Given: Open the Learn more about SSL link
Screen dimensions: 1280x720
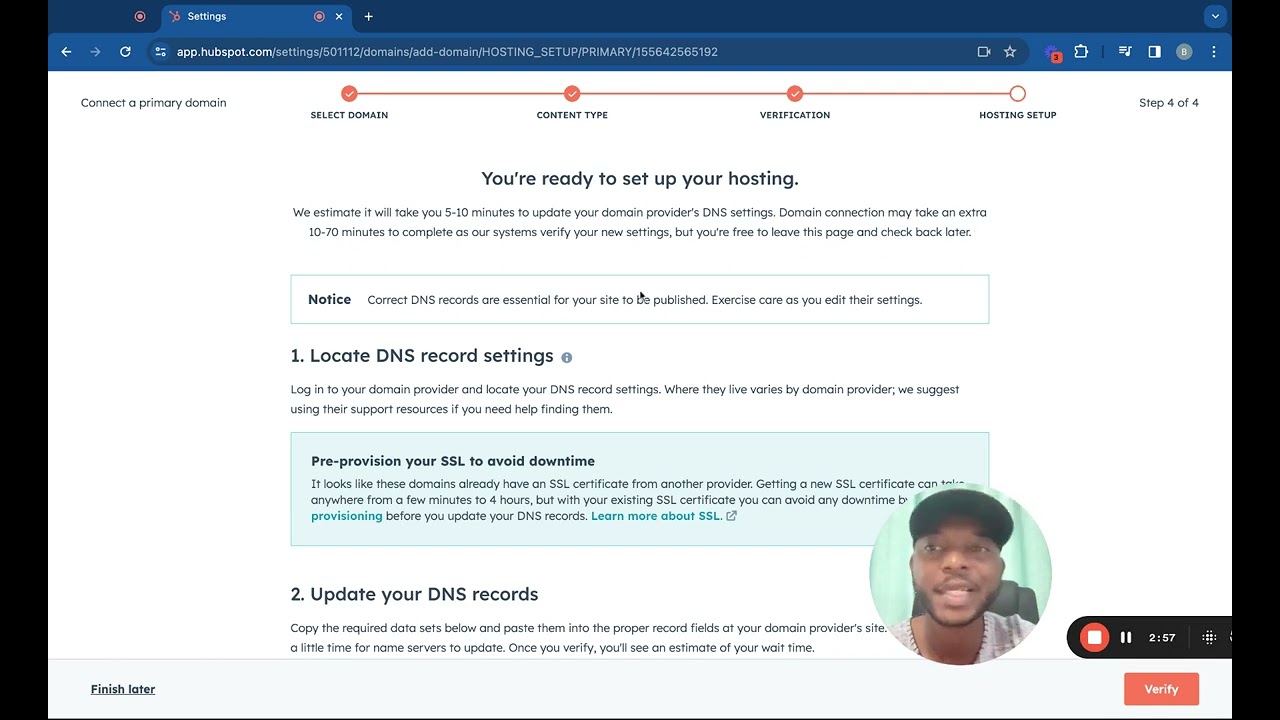Looking at the screenshot, I should (657, 516).
